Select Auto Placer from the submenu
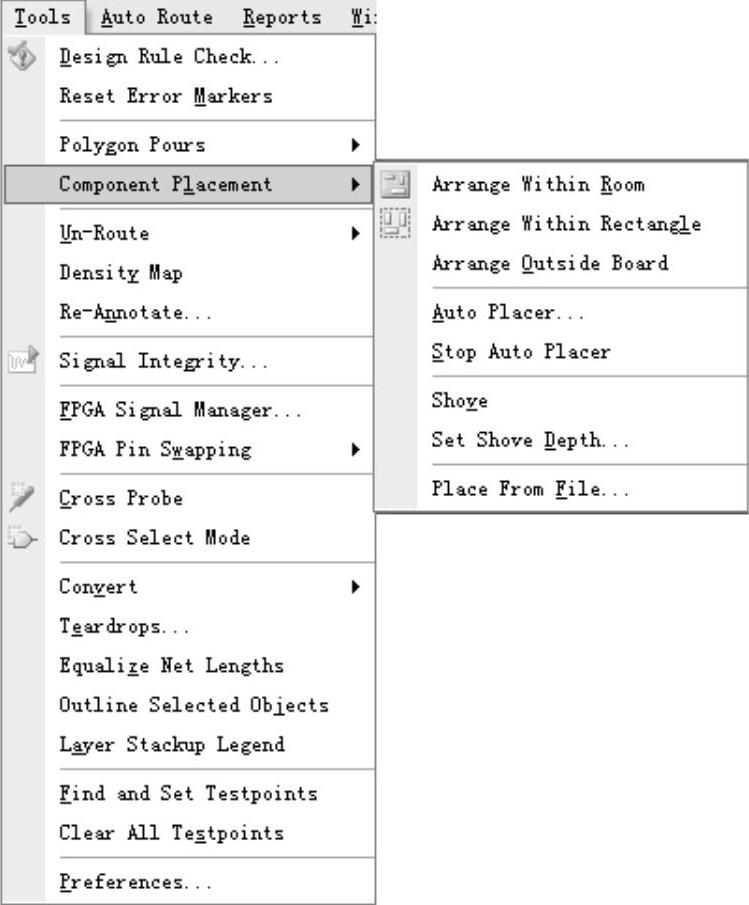This screenshot has height=905, width=749. coord(508,312)
